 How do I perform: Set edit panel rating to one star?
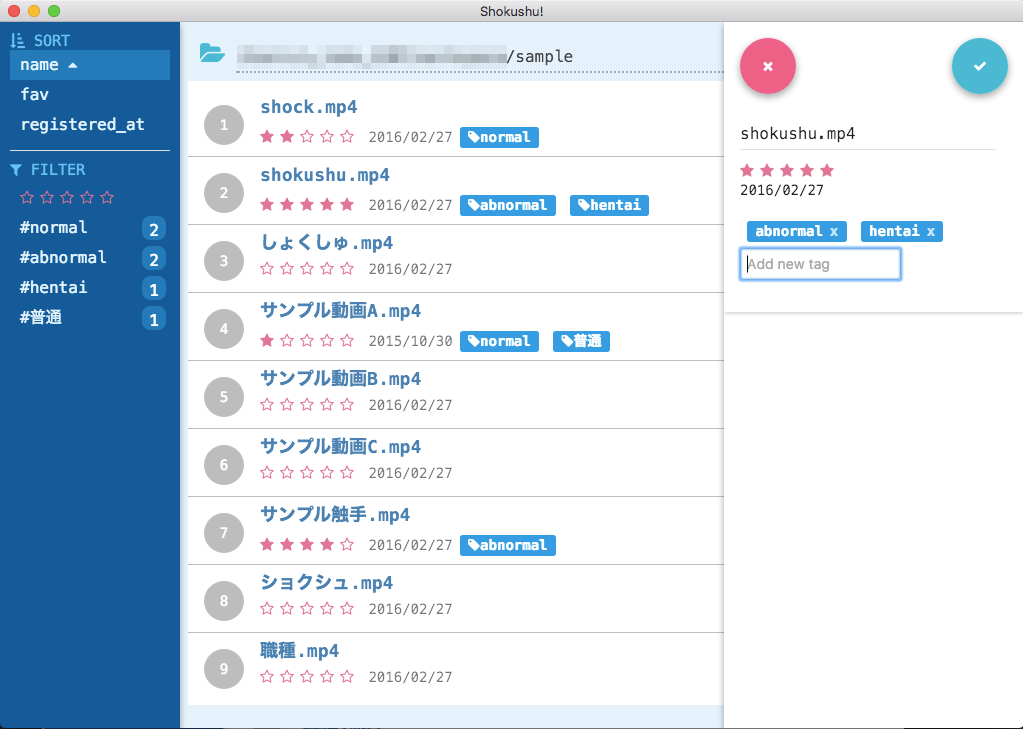point(747,170)
